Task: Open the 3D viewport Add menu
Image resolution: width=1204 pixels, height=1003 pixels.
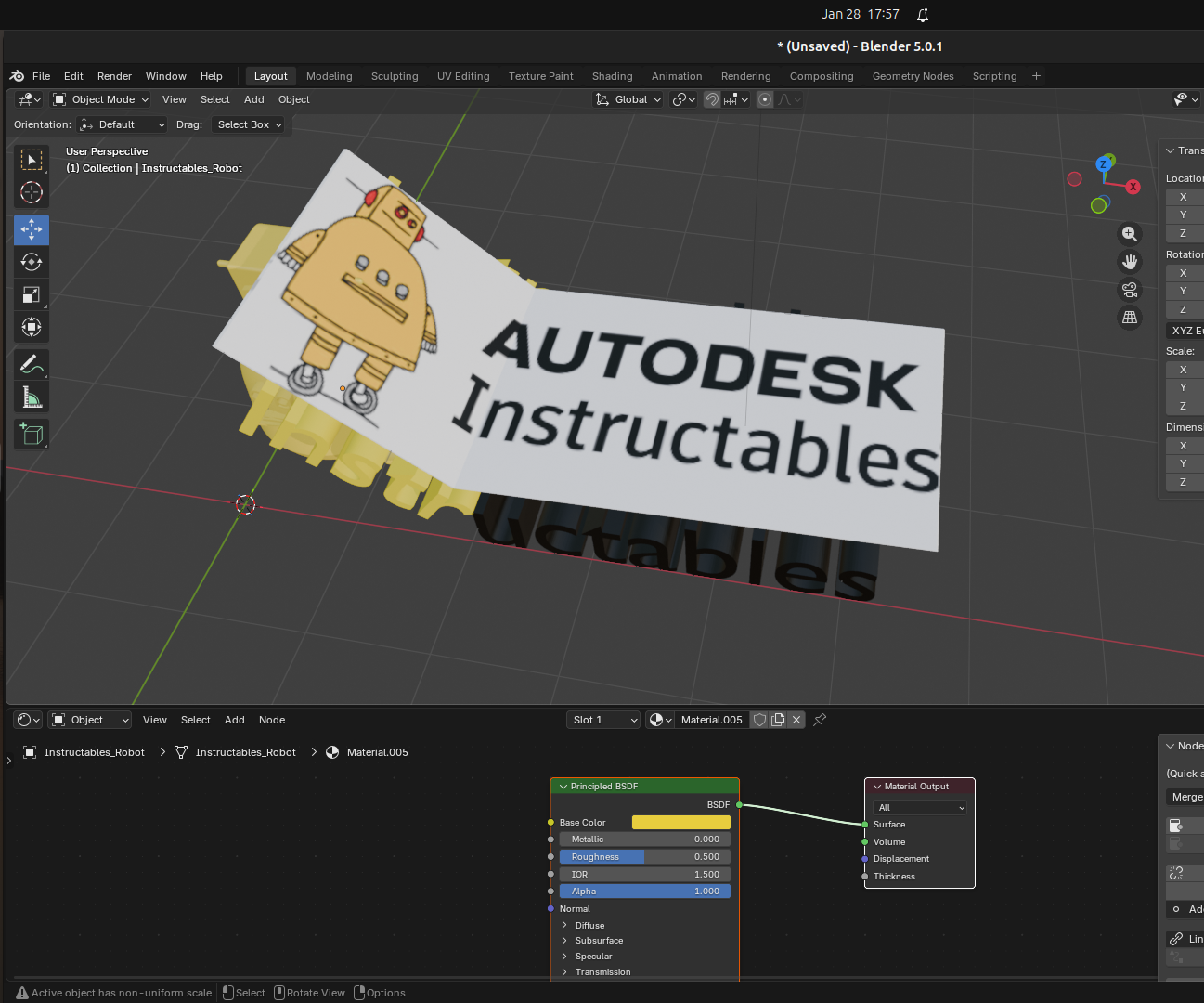Action: [x=254, y=99]
